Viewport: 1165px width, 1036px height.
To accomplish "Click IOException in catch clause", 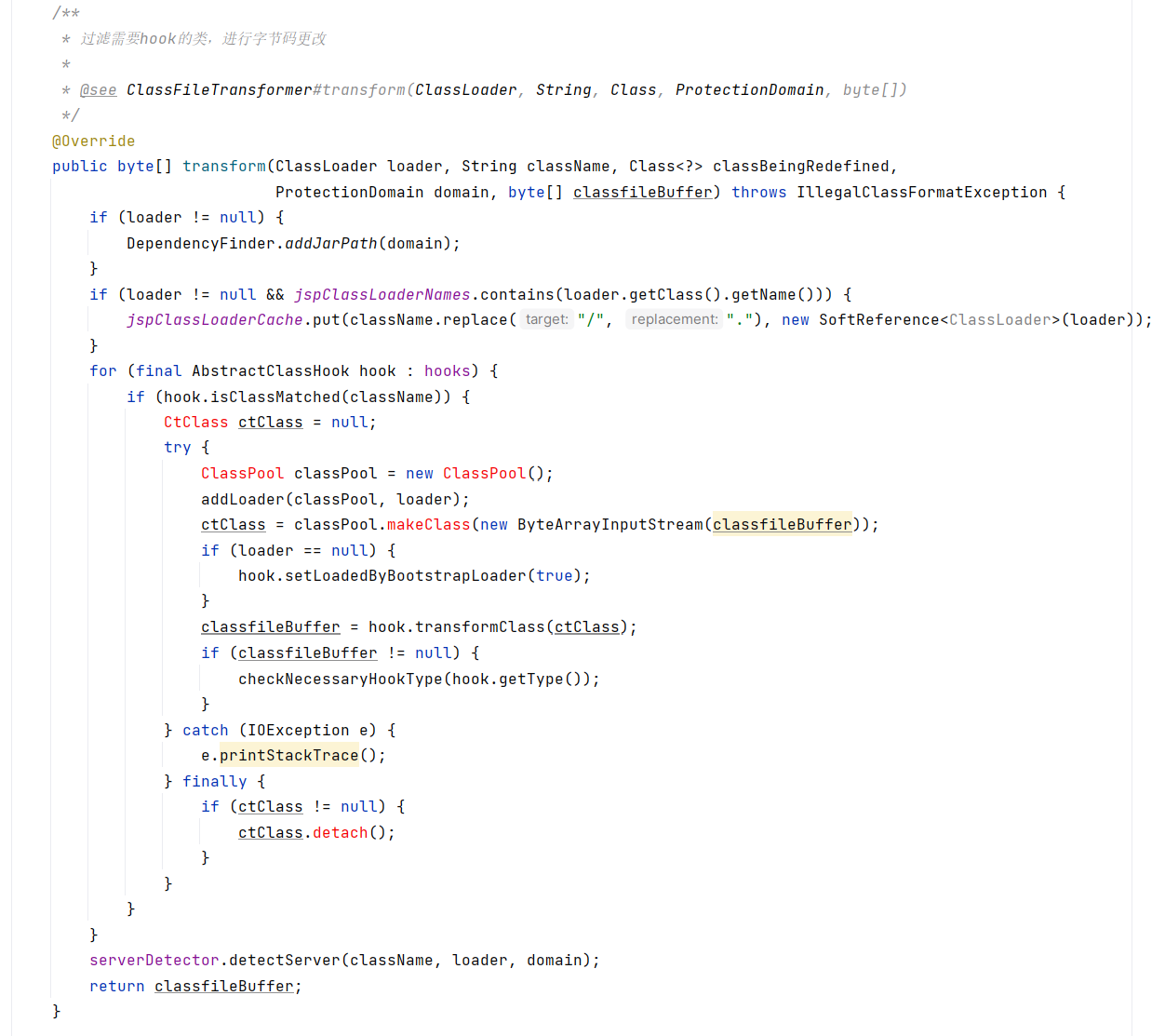I will [299, 730].
